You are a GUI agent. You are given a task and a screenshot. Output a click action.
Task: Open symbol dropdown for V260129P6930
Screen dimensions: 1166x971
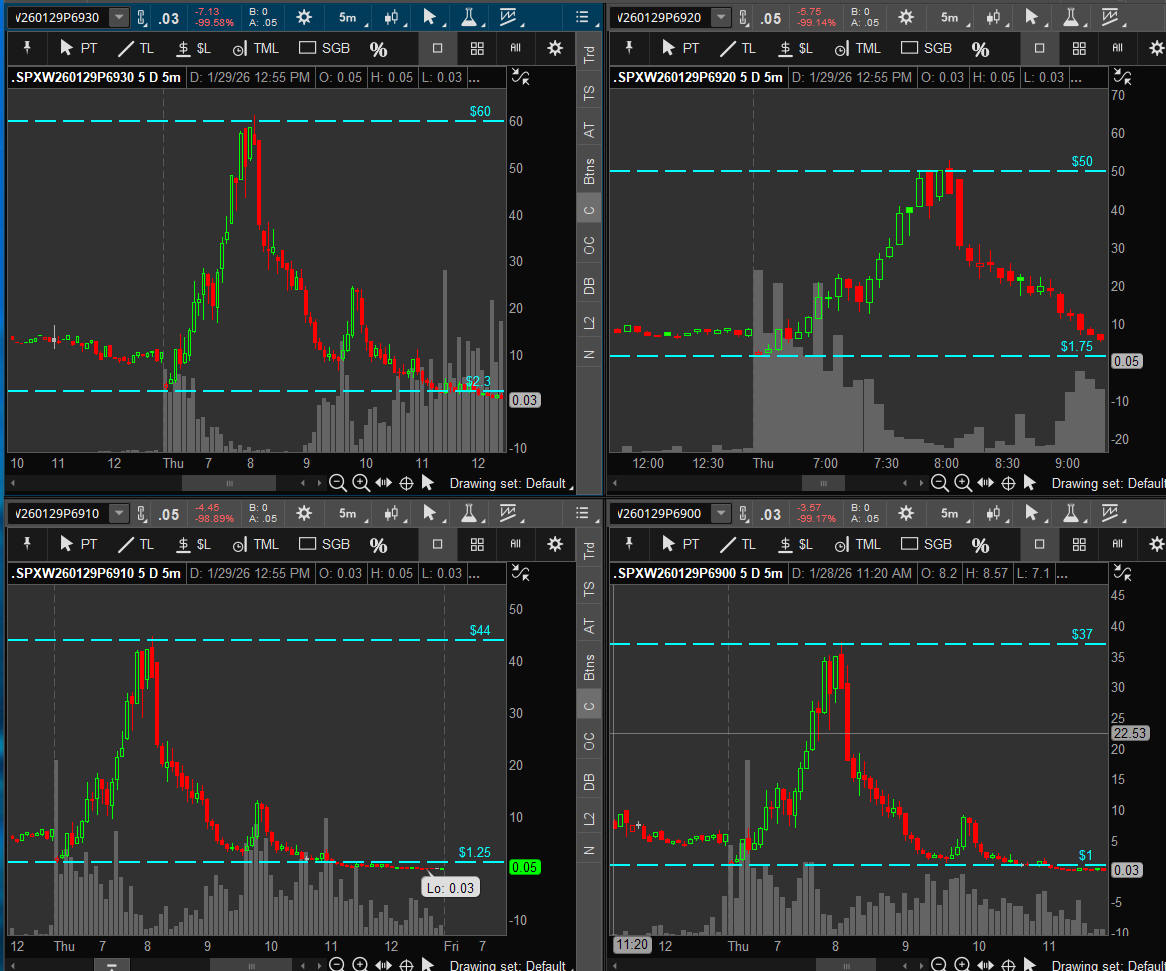tap(119, 17)
